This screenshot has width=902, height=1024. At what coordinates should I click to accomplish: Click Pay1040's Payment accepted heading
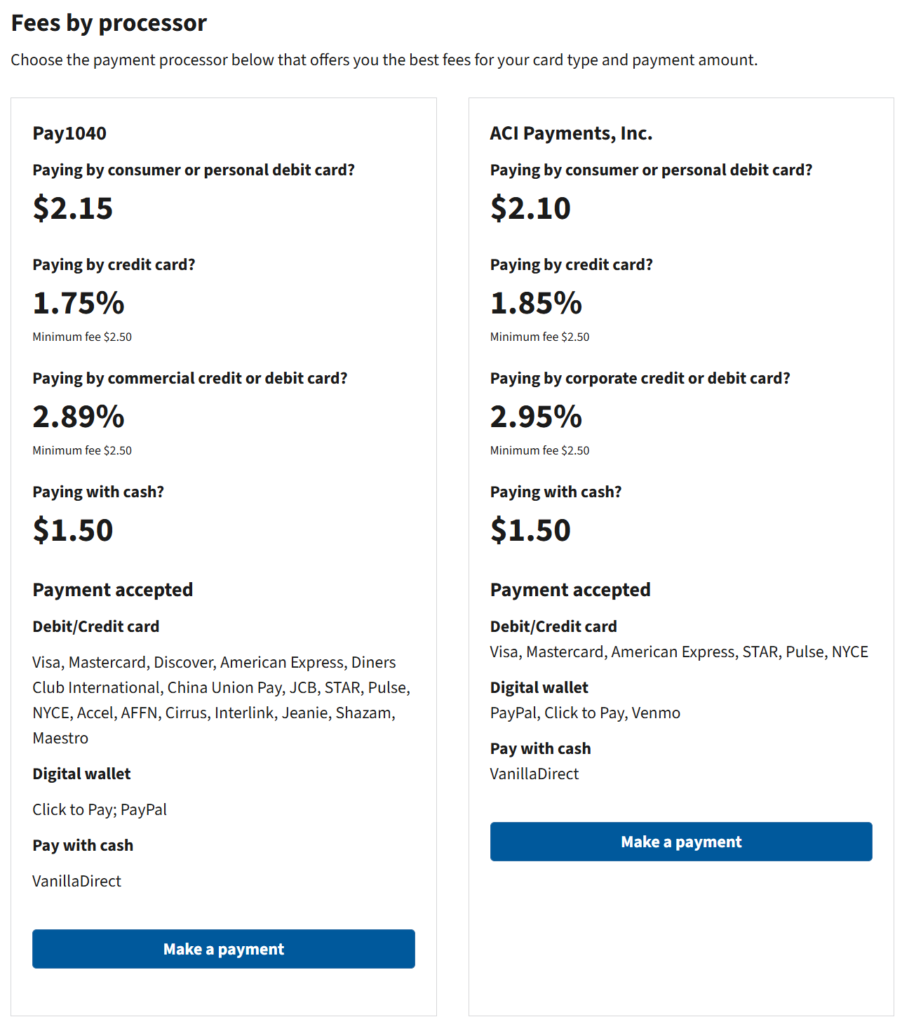click(113, 590)
